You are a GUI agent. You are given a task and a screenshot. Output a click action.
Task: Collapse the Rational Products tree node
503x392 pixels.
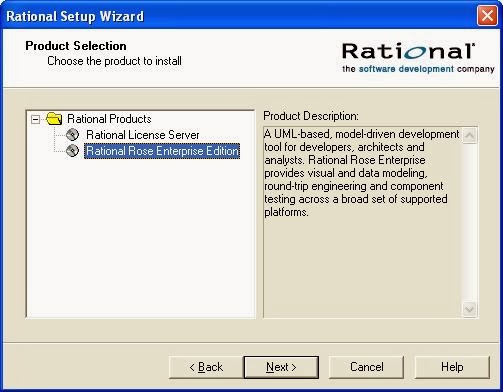click(35, 119)
